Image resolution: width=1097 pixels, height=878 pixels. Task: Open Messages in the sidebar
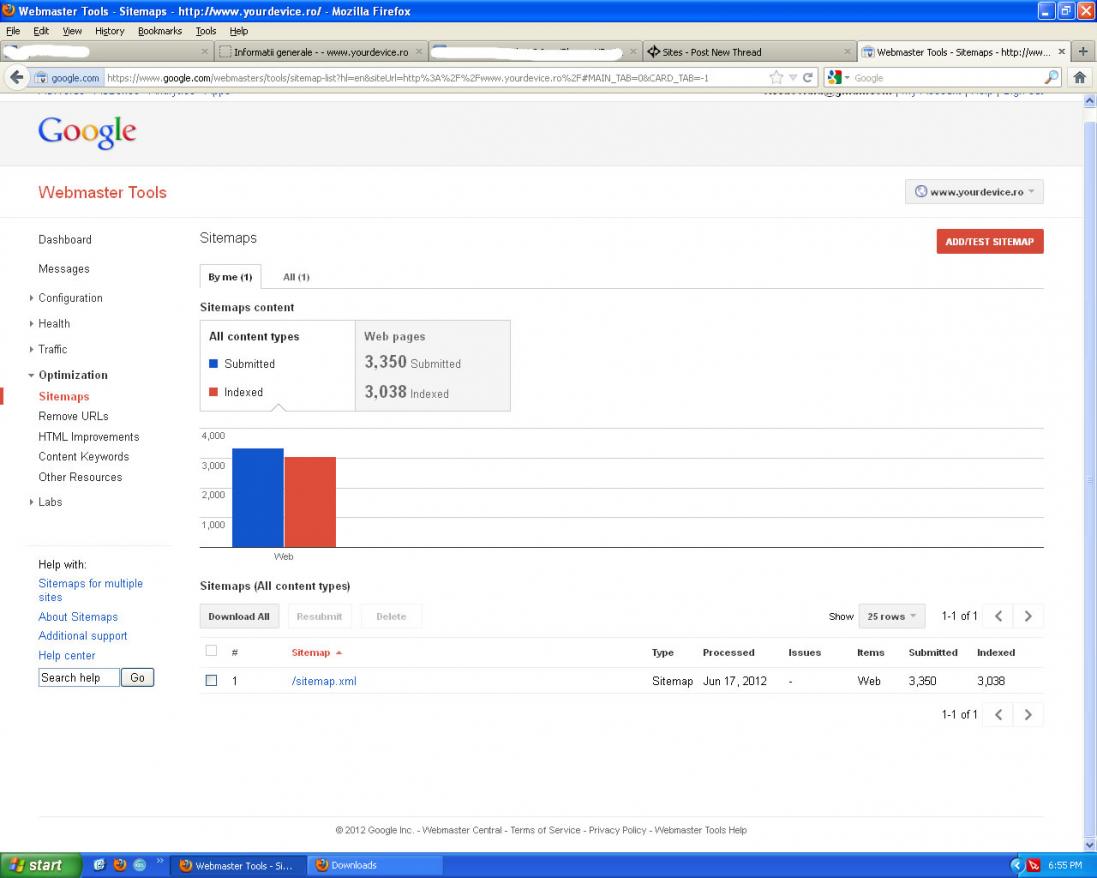(64, 269)
